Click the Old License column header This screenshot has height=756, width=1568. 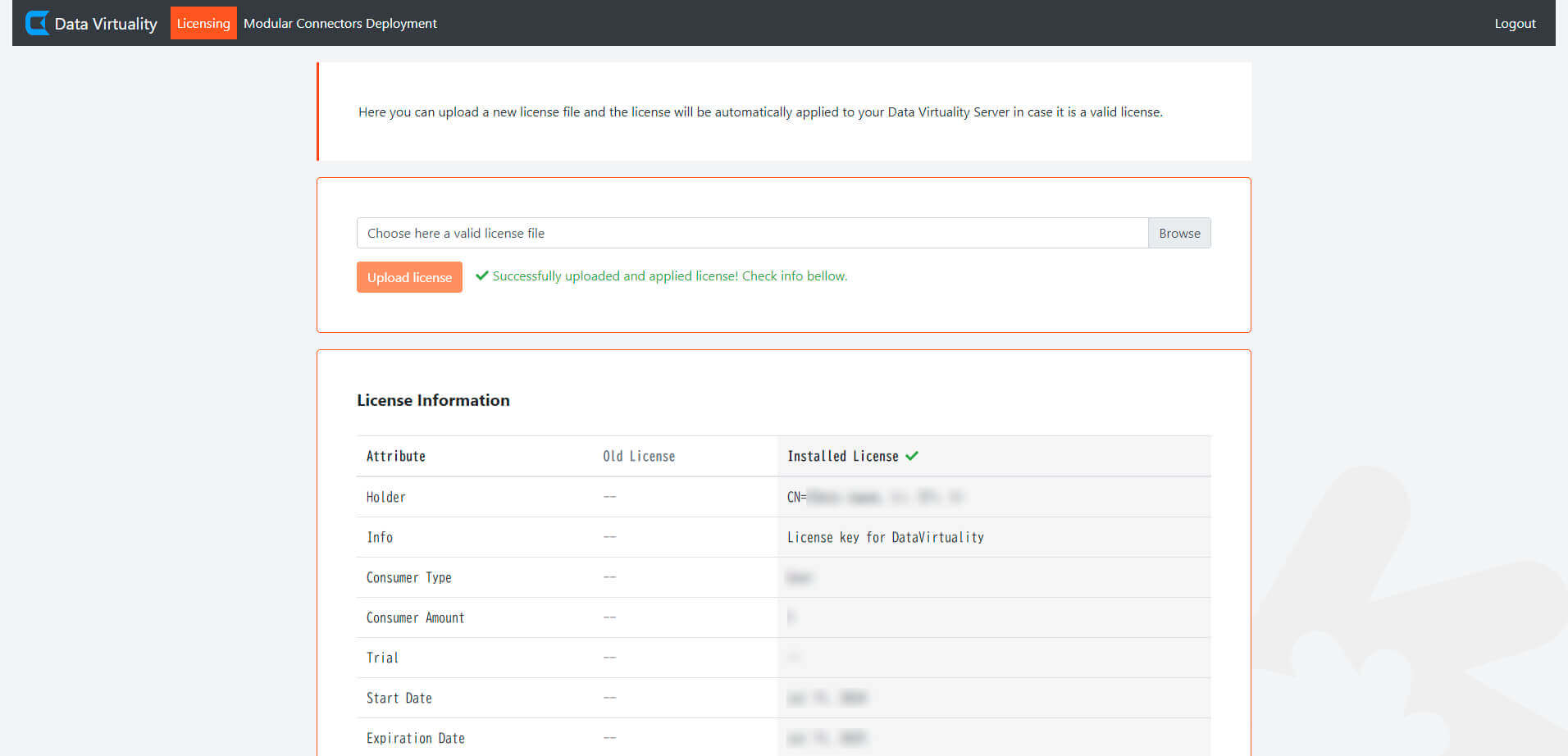pos(639,456)
